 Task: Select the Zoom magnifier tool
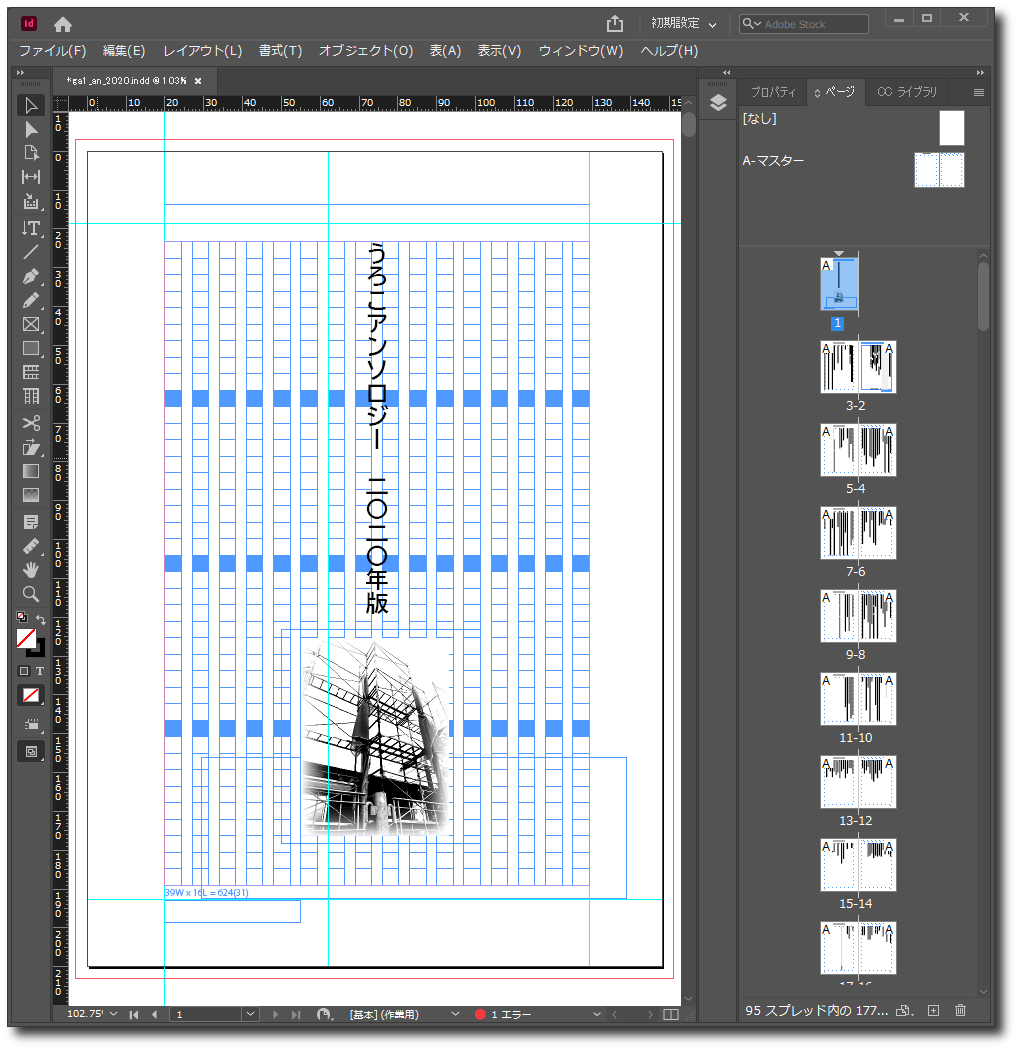click(x=31, y=593)
